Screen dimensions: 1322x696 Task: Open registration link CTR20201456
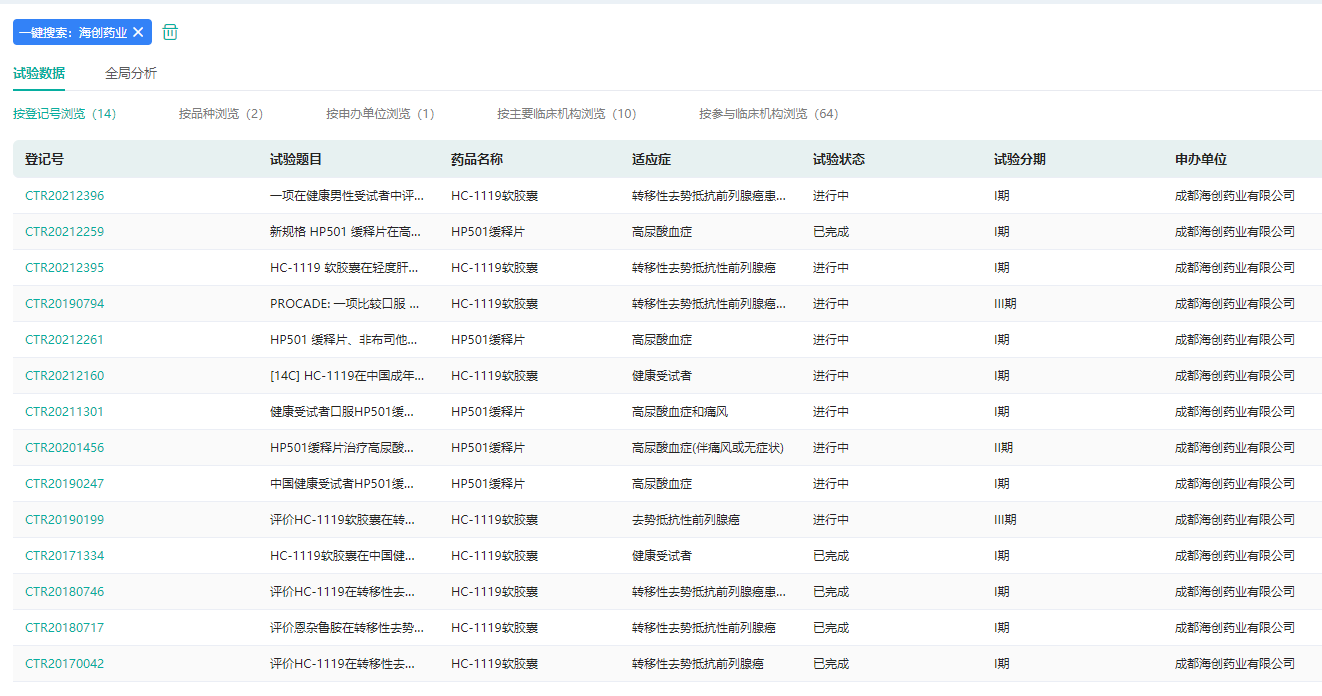coord(65,448)
